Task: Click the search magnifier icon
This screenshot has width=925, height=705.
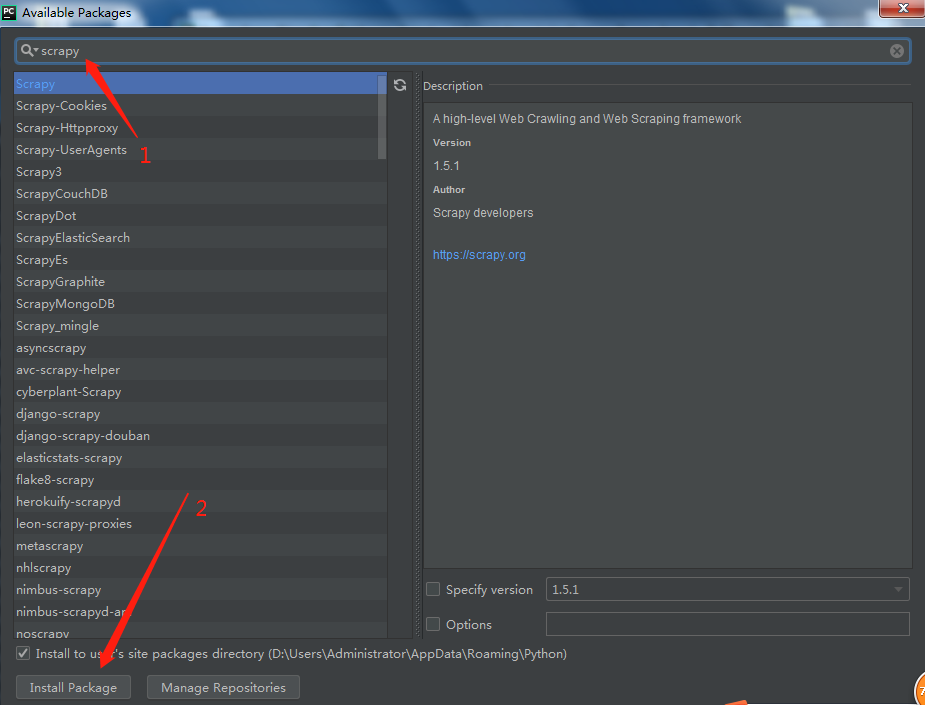Action: (x=27, y=51)
